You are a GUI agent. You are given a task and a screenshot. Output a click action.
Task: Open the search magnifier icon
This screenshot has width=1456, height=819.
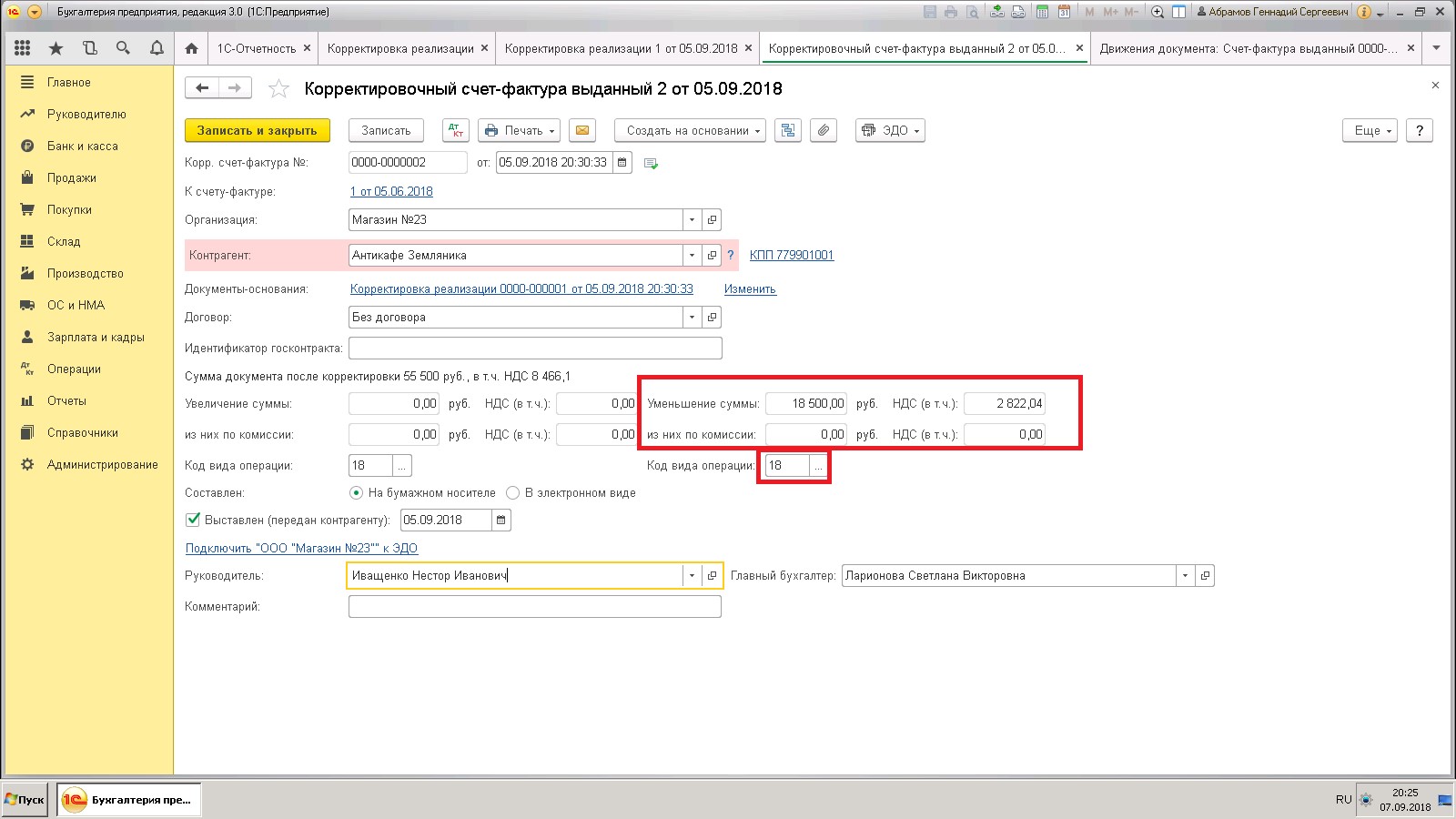[x=123, y=48]
